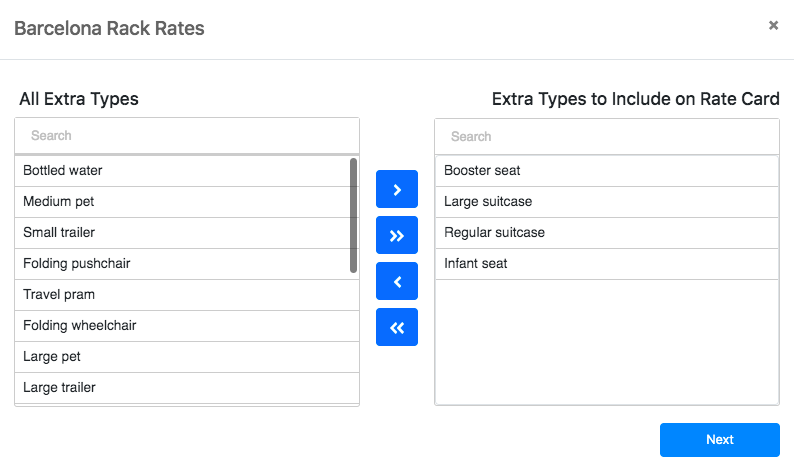Select Booster seat on rate card
Image resolution: width=794 pixels, height=469 pixels.
coord(607,171)
